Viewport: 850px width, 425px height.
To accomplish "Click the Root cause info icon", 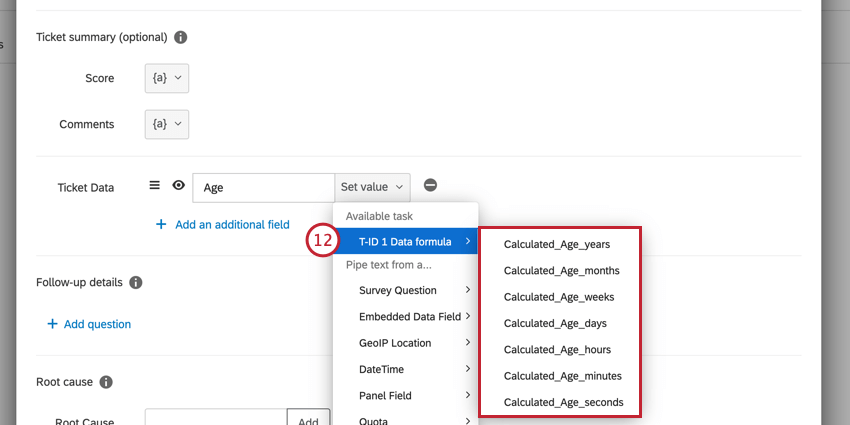I will tap(106, 382).
